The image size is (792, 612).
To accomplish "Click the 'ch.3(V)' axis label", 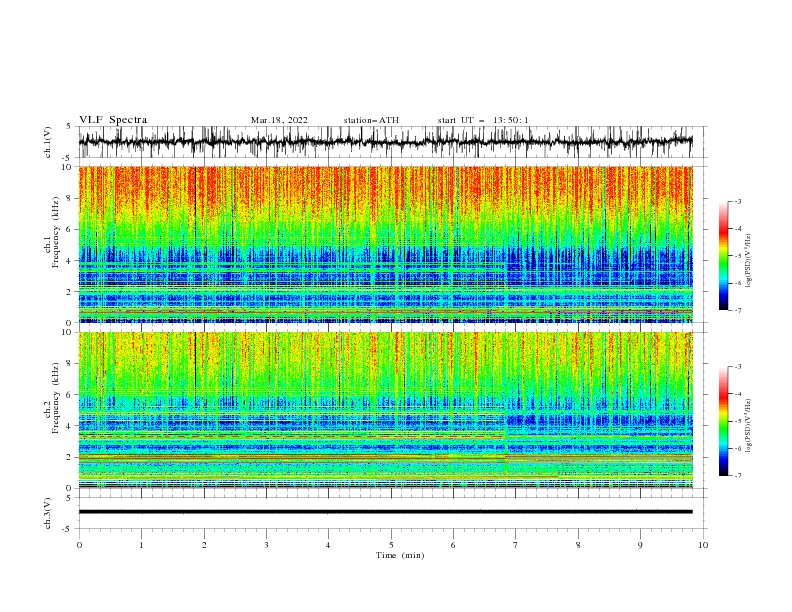I will (x=48, y=513).
